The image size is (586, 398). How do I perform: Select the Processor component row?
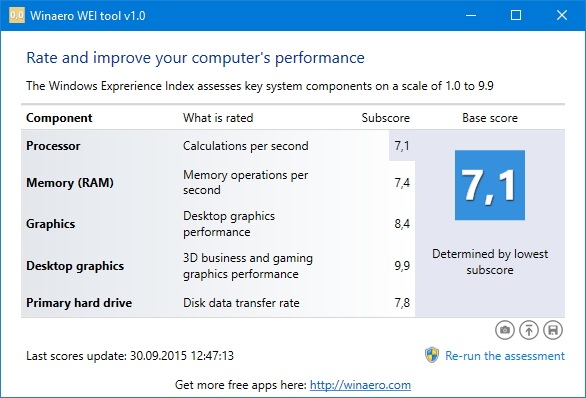[218, 146]
